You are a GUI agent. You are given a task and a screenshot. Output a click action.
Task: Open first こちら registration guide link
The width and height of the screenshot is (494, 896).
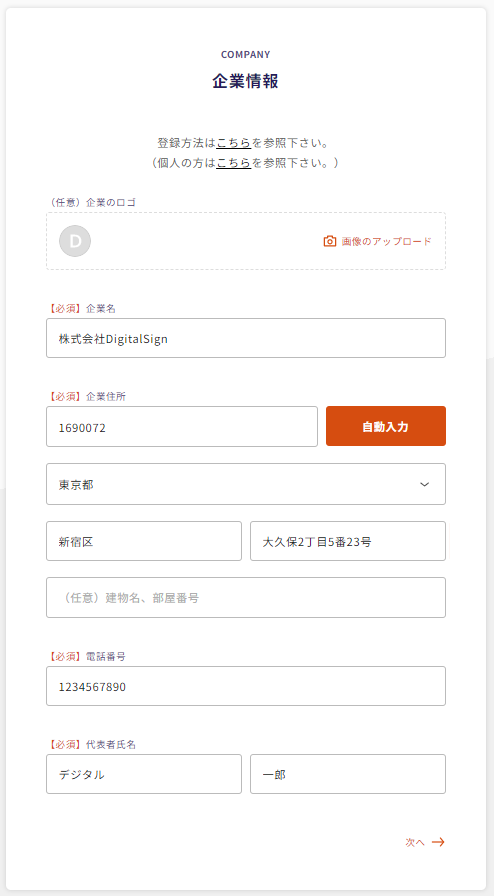pos(234,142)
